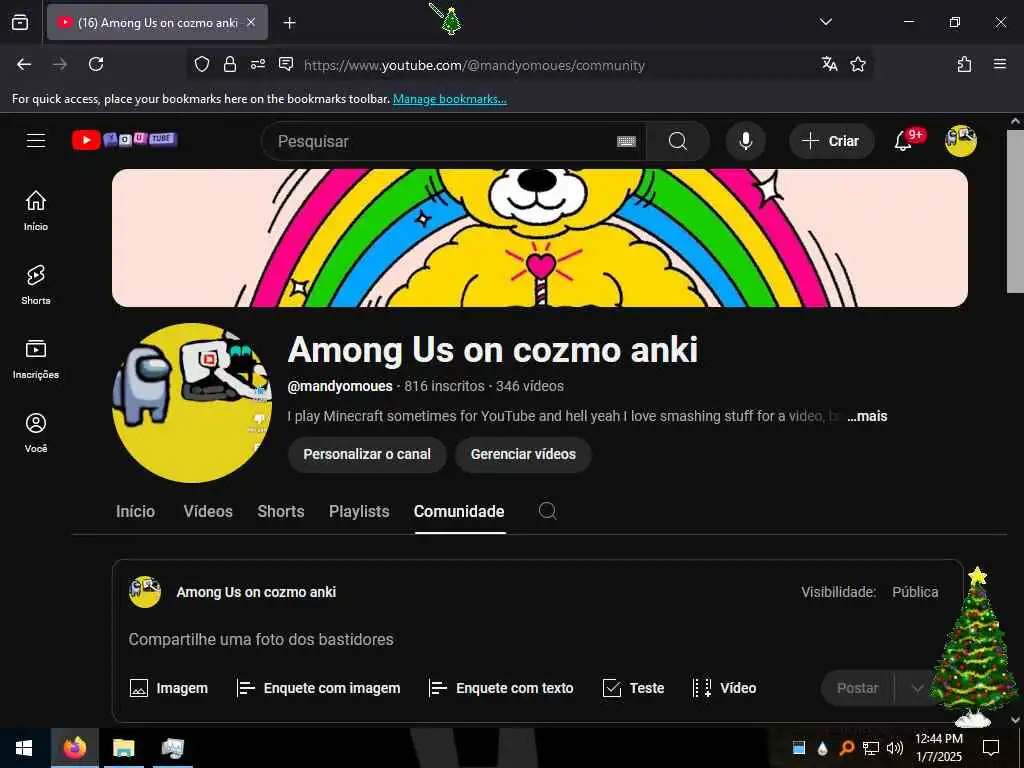1024x768 pixels.
Task: Open site permissions icon in address bar
Action: [258, 64]
